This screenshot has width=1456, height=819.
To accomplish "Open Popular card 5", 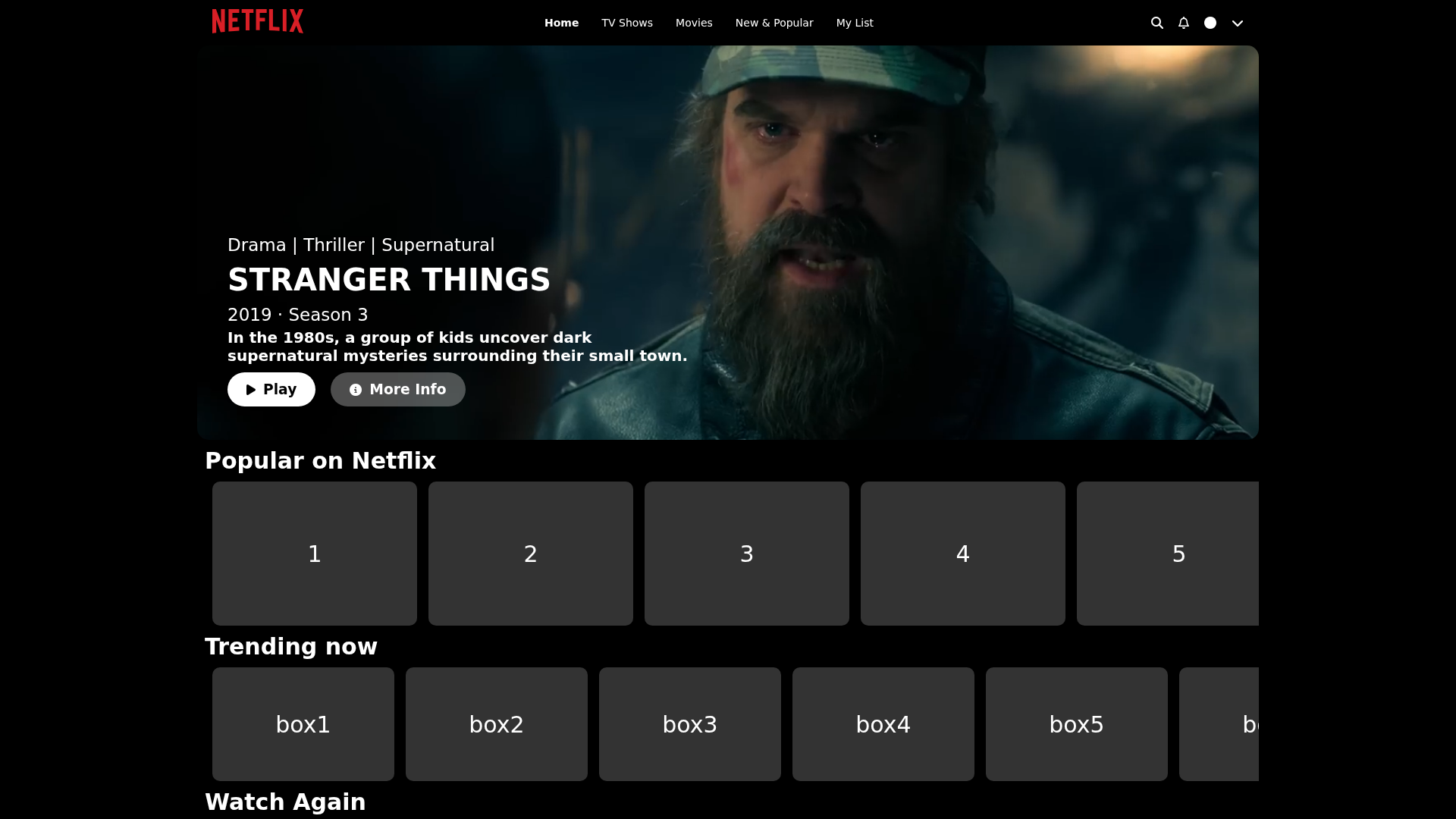I will pyautogui.click(x=1168, y=554).
